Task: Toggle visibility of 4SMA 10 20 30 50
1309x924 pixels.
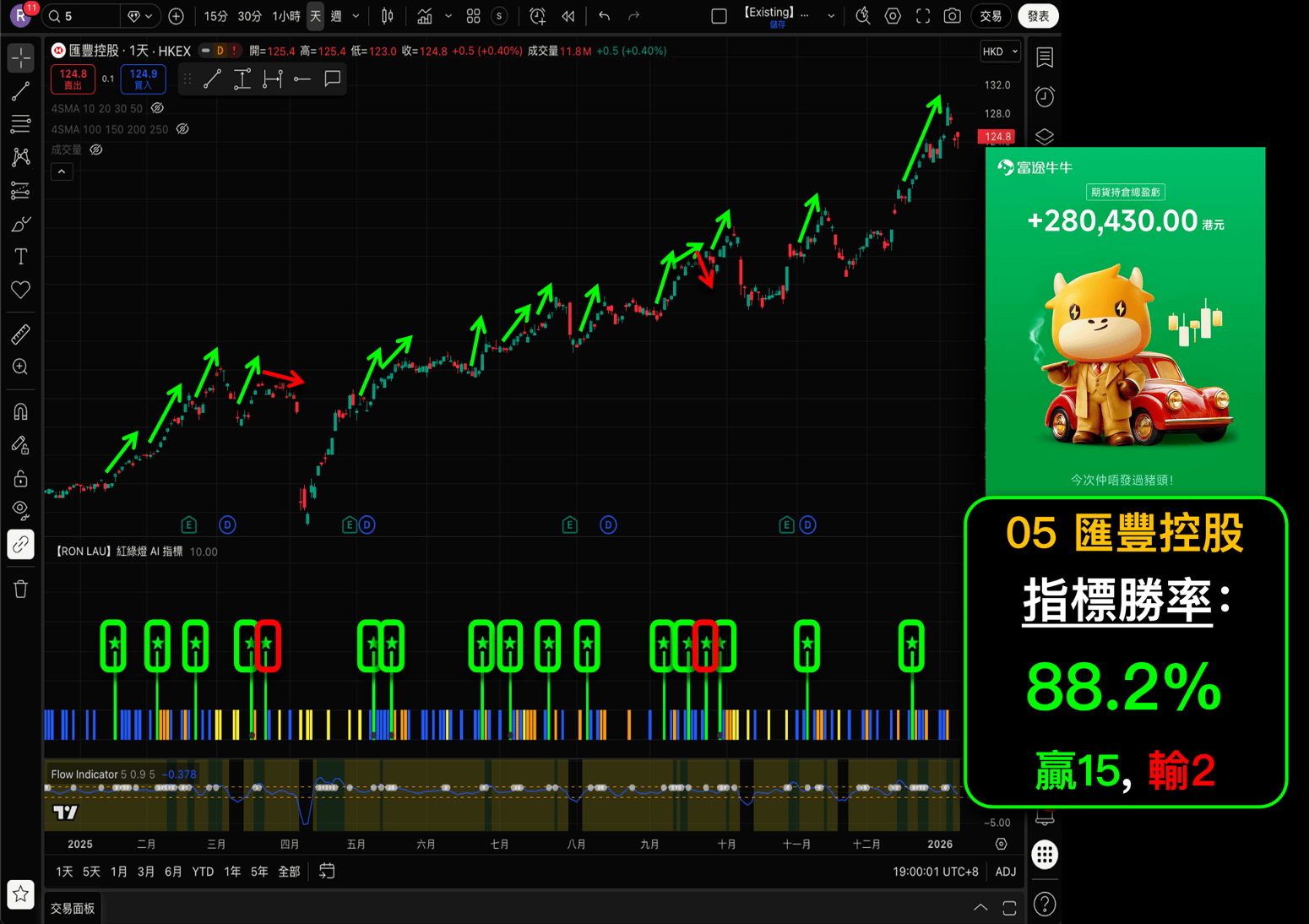Action: tap(157, 108)
